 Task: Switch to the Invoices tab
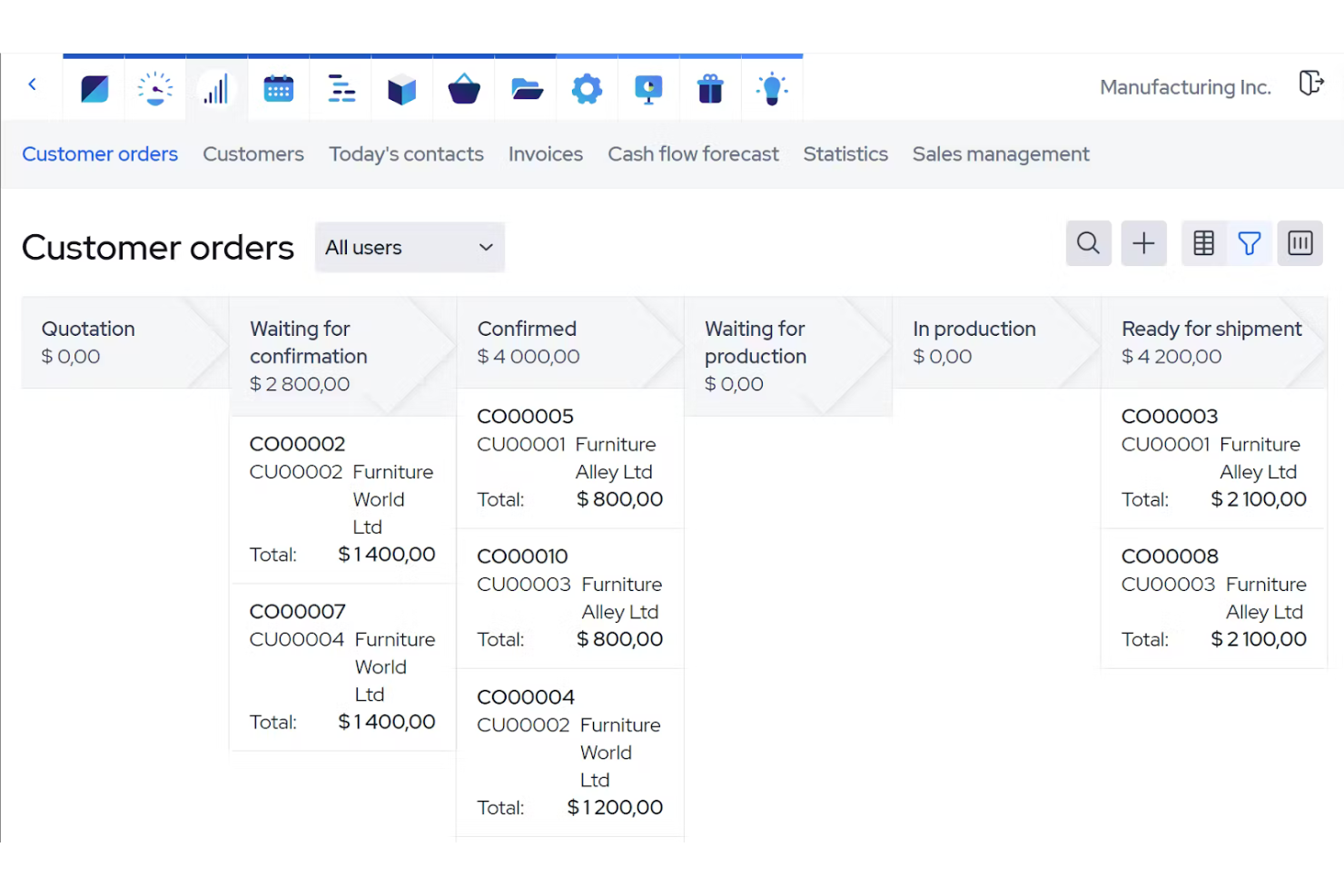[x=545, y=153]
